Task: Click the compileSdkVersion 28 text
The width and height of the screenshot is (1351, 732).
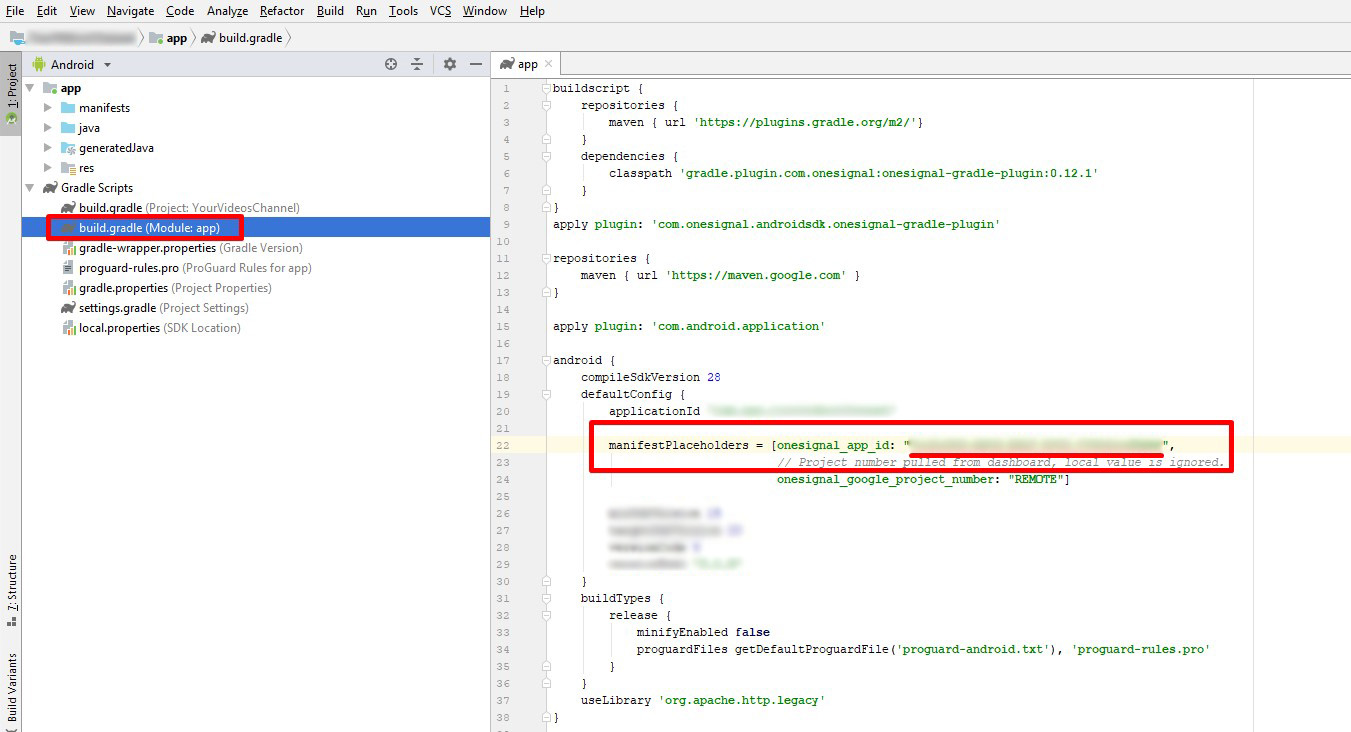Action: tap(651, 377)
